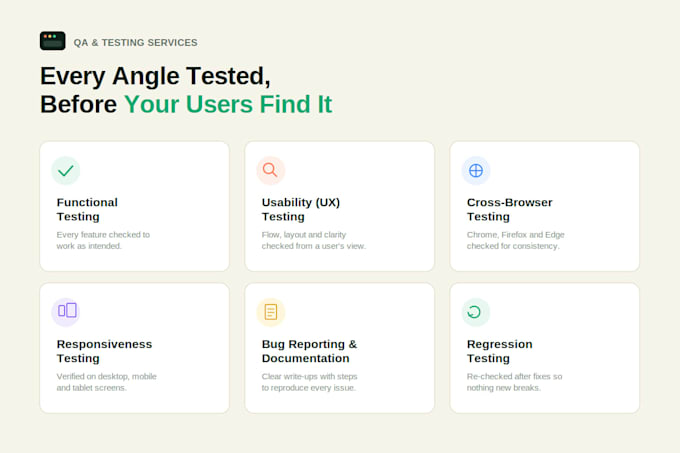The image size is (680, 453).
Task: Click the 'Re-checked after fixes' description
Action: pos(514,382)
